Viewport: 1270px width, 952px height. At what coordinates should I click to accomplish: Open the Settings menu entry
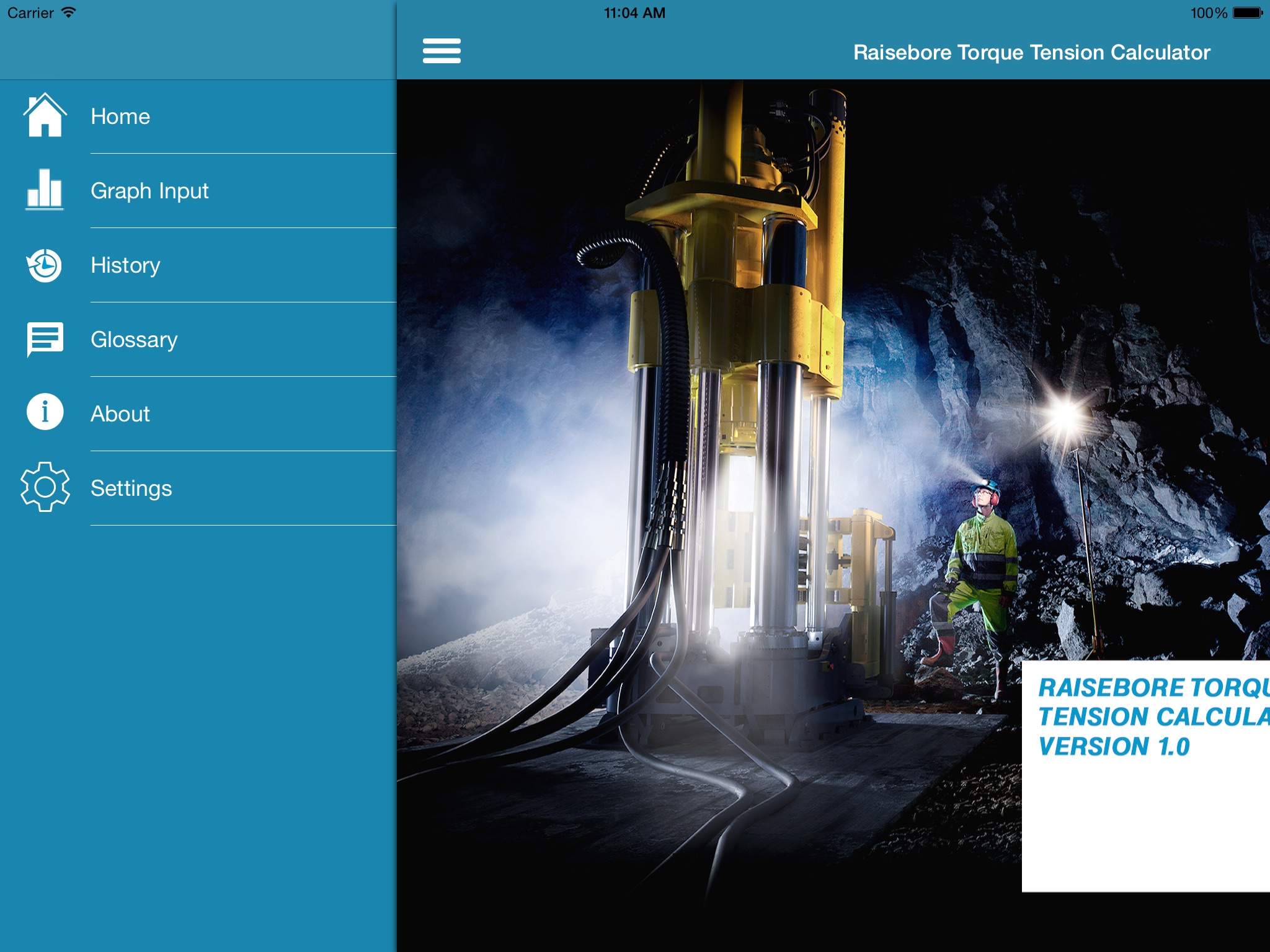[x=131, y=488]
